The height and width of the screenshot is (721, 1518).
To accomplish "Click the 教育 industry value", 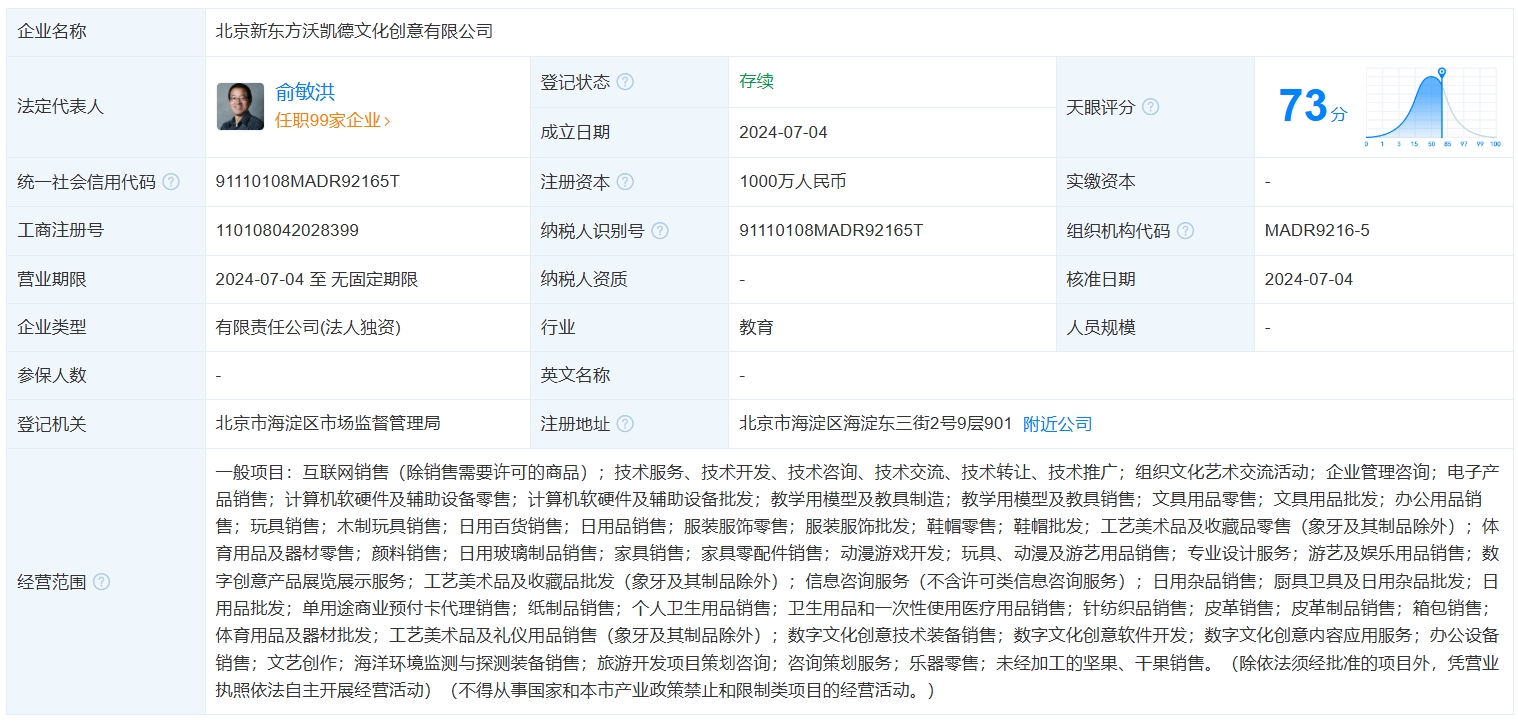I will pyautogui.click(x=756, y=327).
